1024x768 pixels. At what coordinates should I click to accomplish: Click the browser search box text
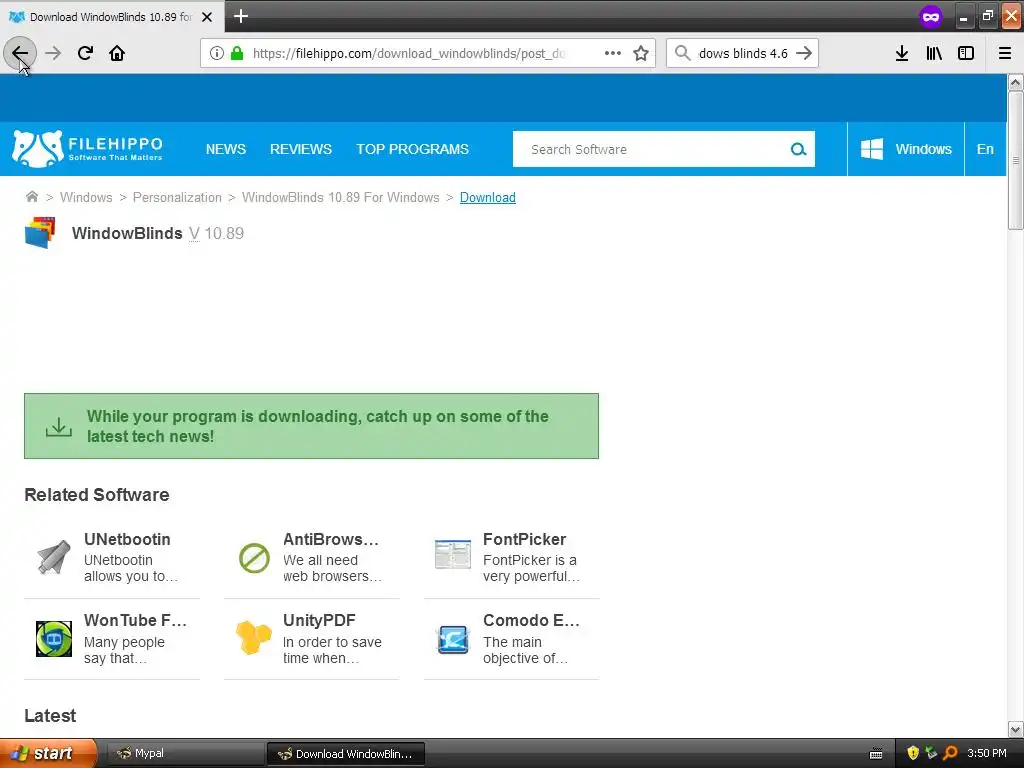[743, 54]
